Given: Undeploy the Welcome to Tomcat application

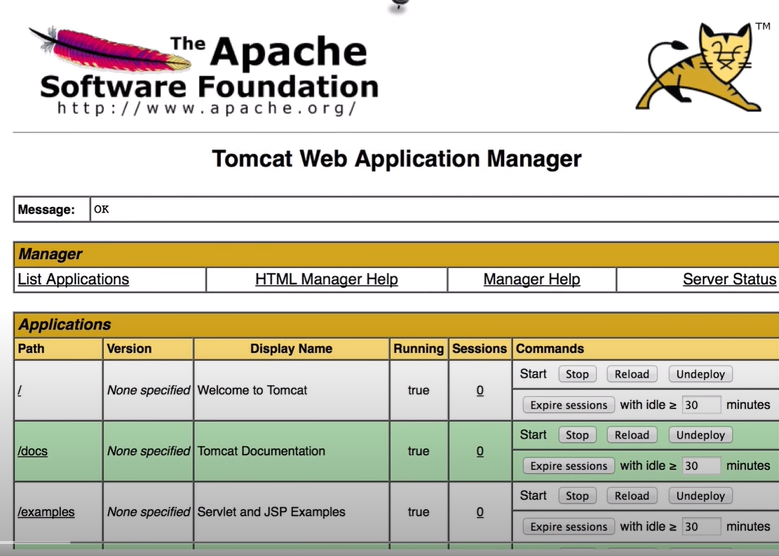Looking at the screenshot, I should coord(701,374).
